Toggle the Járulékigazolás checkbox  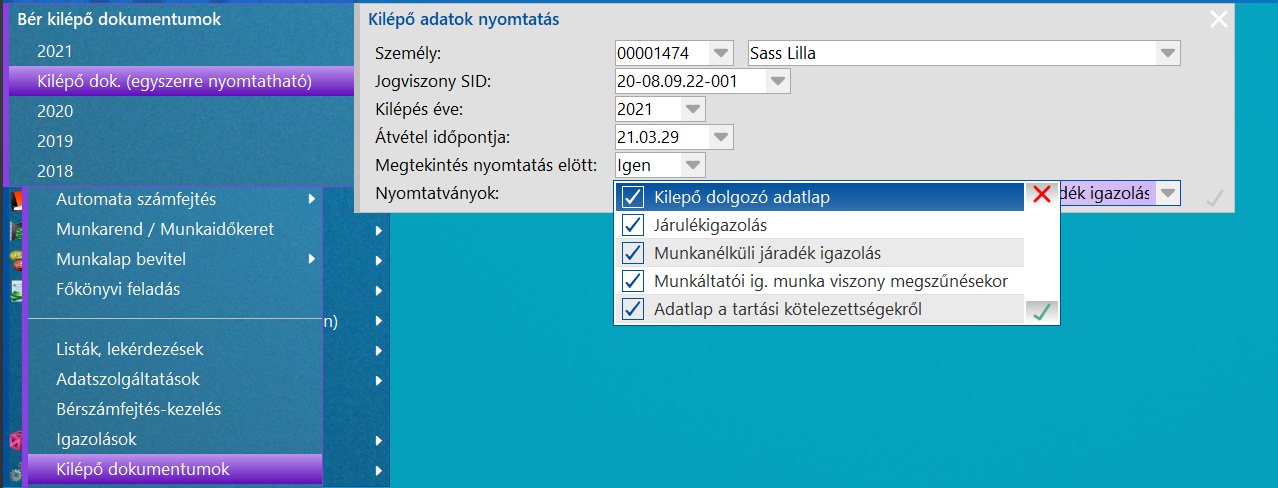[x=633, y=225]
